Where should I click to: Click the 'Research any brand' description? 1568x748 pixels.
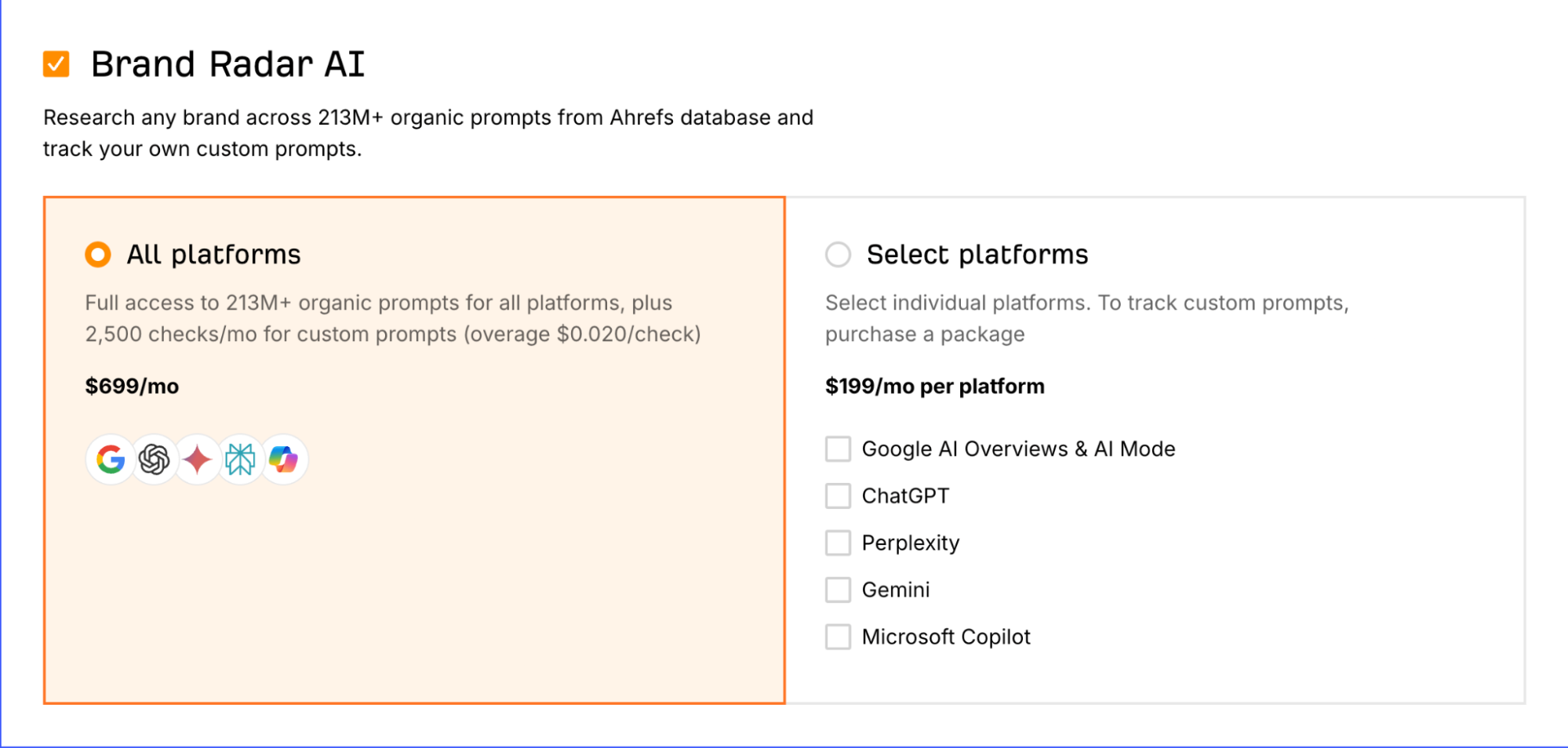[x=428, y=133]
